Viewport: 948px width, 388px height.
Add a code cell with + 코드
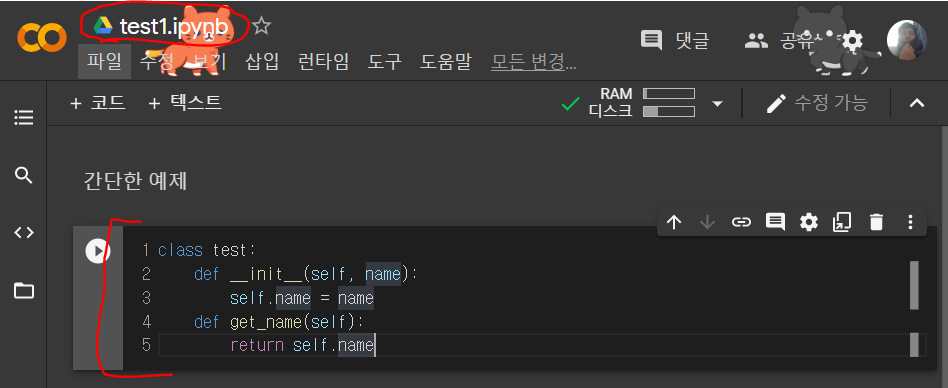[97, 103]
